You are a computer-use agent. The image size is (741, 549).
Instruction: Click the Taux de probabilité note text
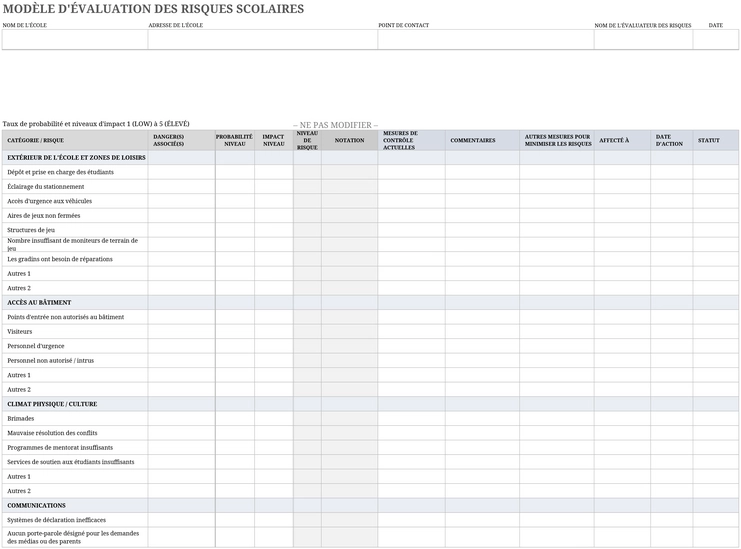[x=96, y=124]
